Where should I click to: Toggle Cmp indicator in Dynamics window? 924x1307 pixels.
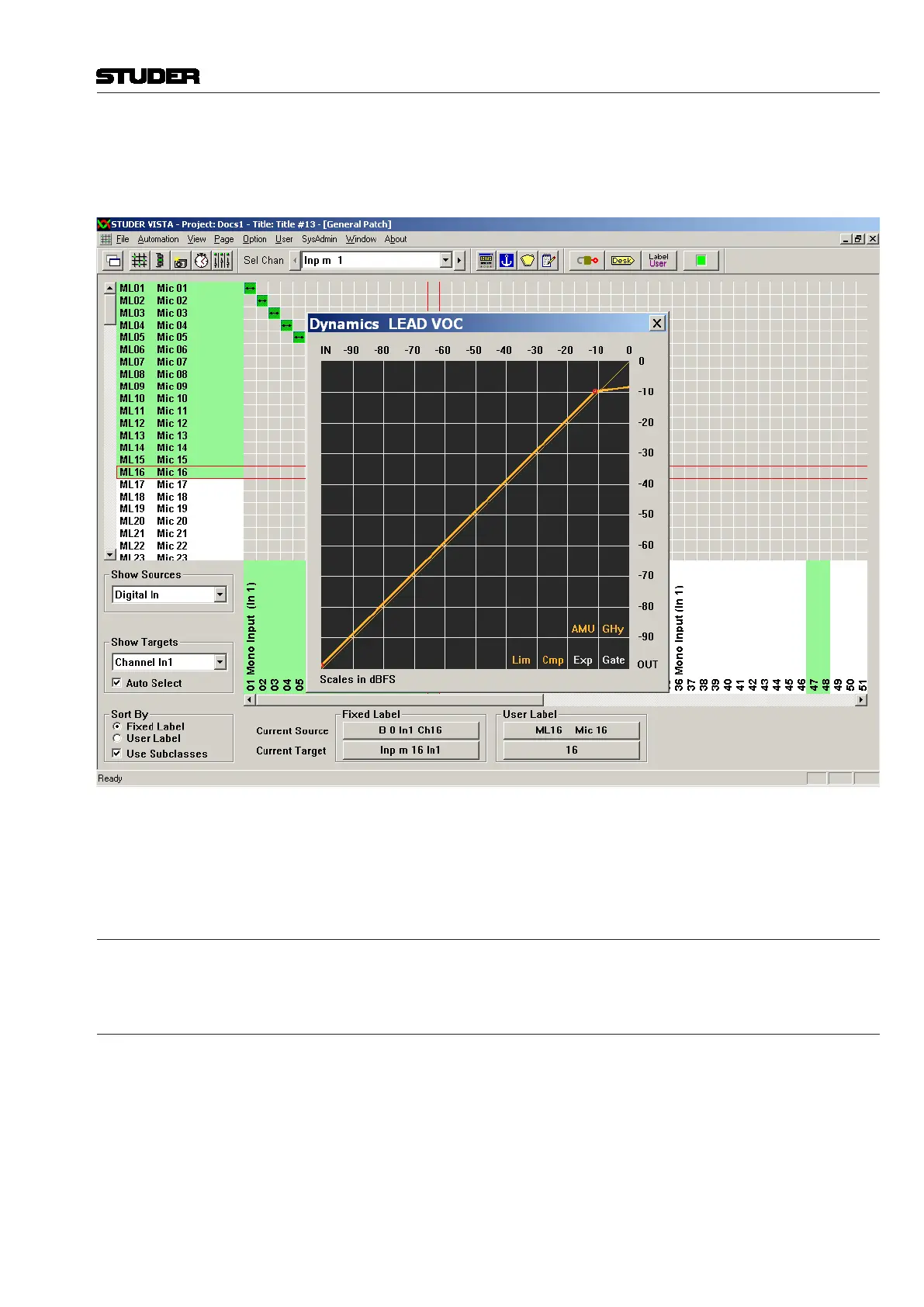click(x=553, y=660)
